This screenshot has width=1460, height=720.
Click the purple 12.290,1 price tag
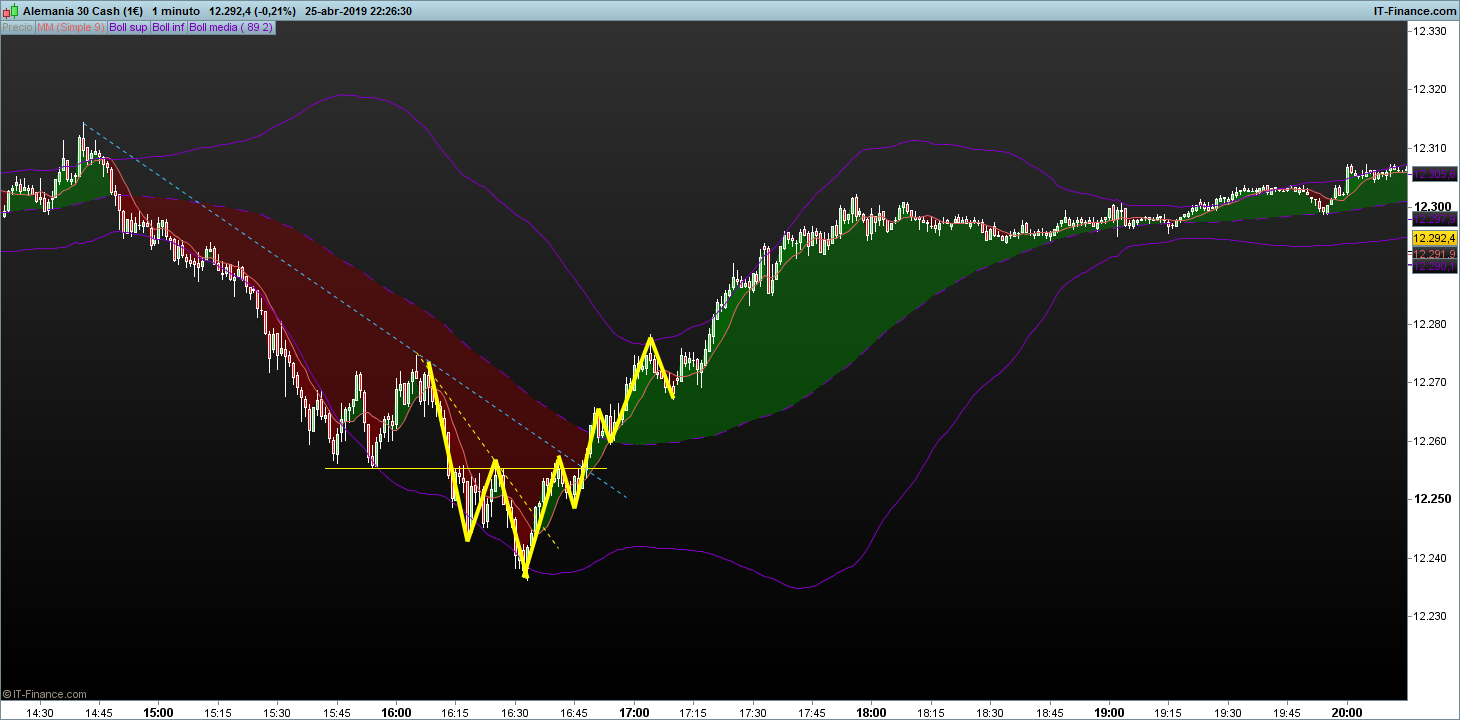[x=1434, y=265]
